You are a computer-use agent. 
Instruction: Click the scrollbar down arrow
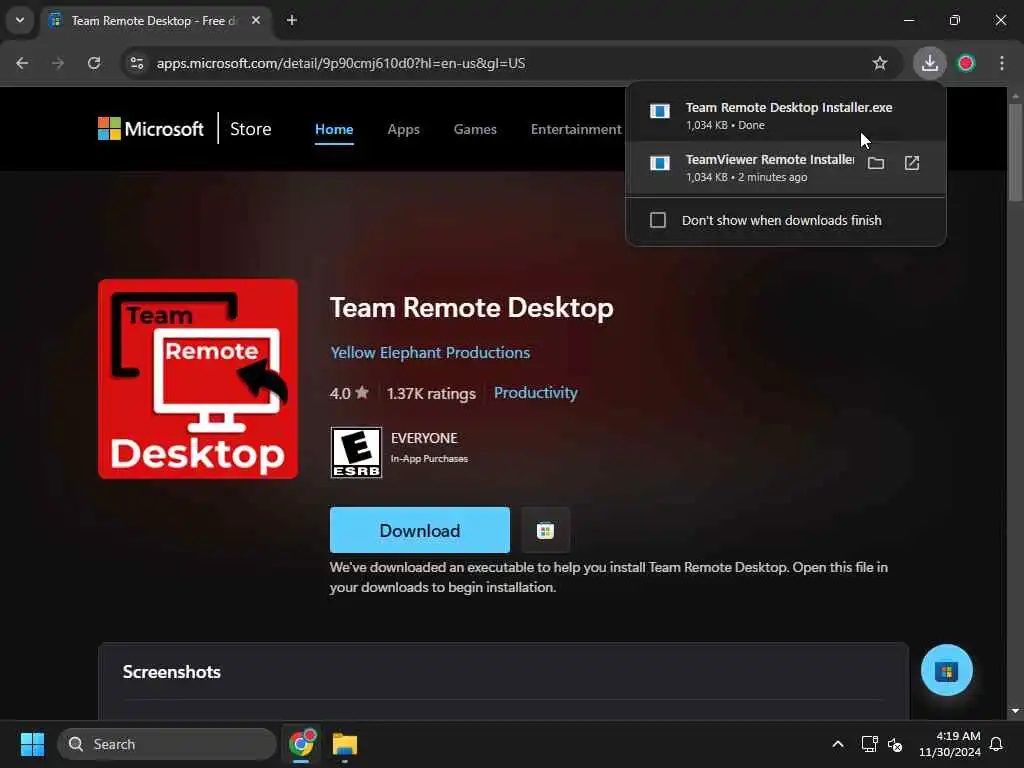pos(1015,711)
